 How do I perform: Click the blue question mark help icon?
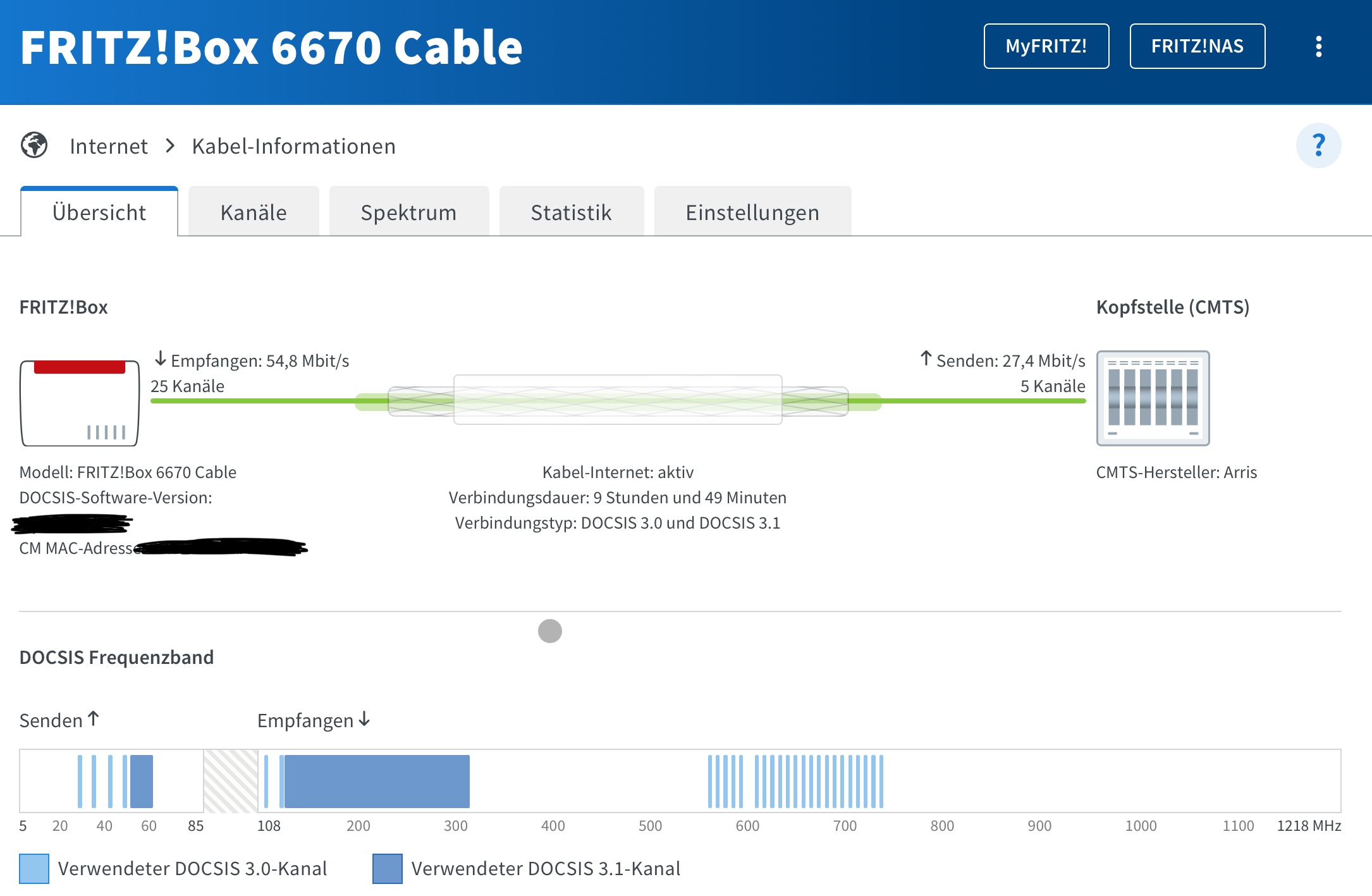click(1318, 145)
